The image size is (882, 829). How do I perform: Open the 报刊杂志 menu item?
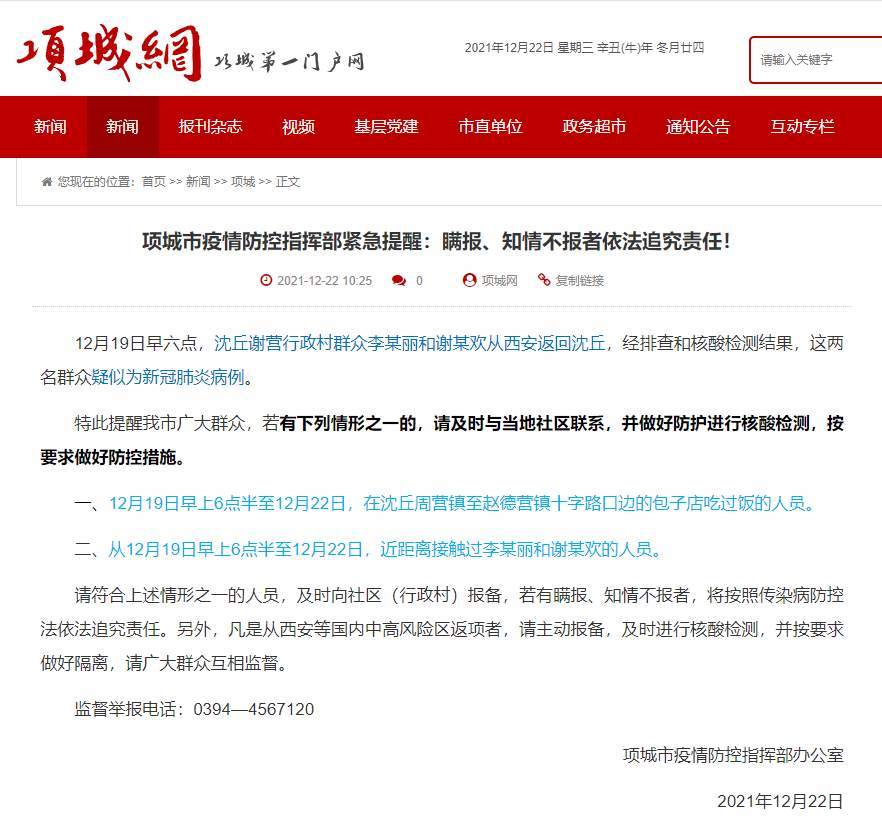pyautogui.click(x=210, y=127)
